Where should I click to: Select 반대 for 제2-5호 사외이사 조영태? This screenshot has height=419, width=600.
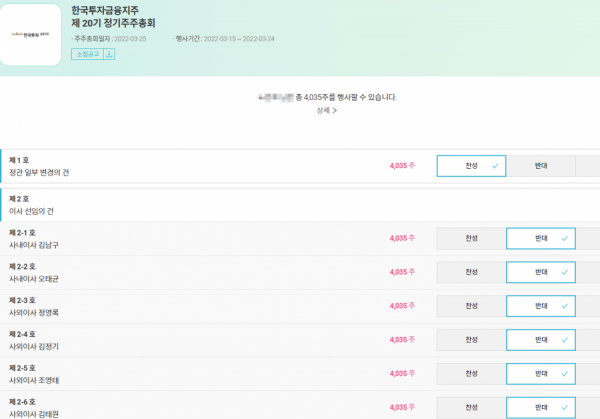click(x=541, y=374)
